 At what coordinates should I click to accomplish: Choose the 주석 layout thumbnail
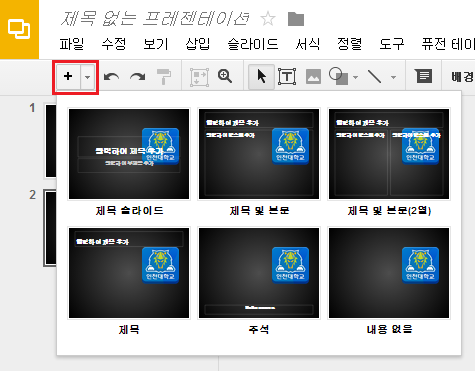[259, 273]
